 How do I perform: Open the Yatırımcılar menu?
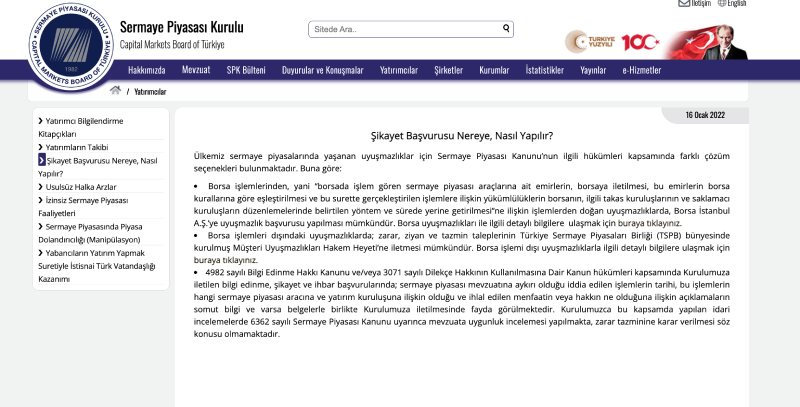(x=398, y=70)
